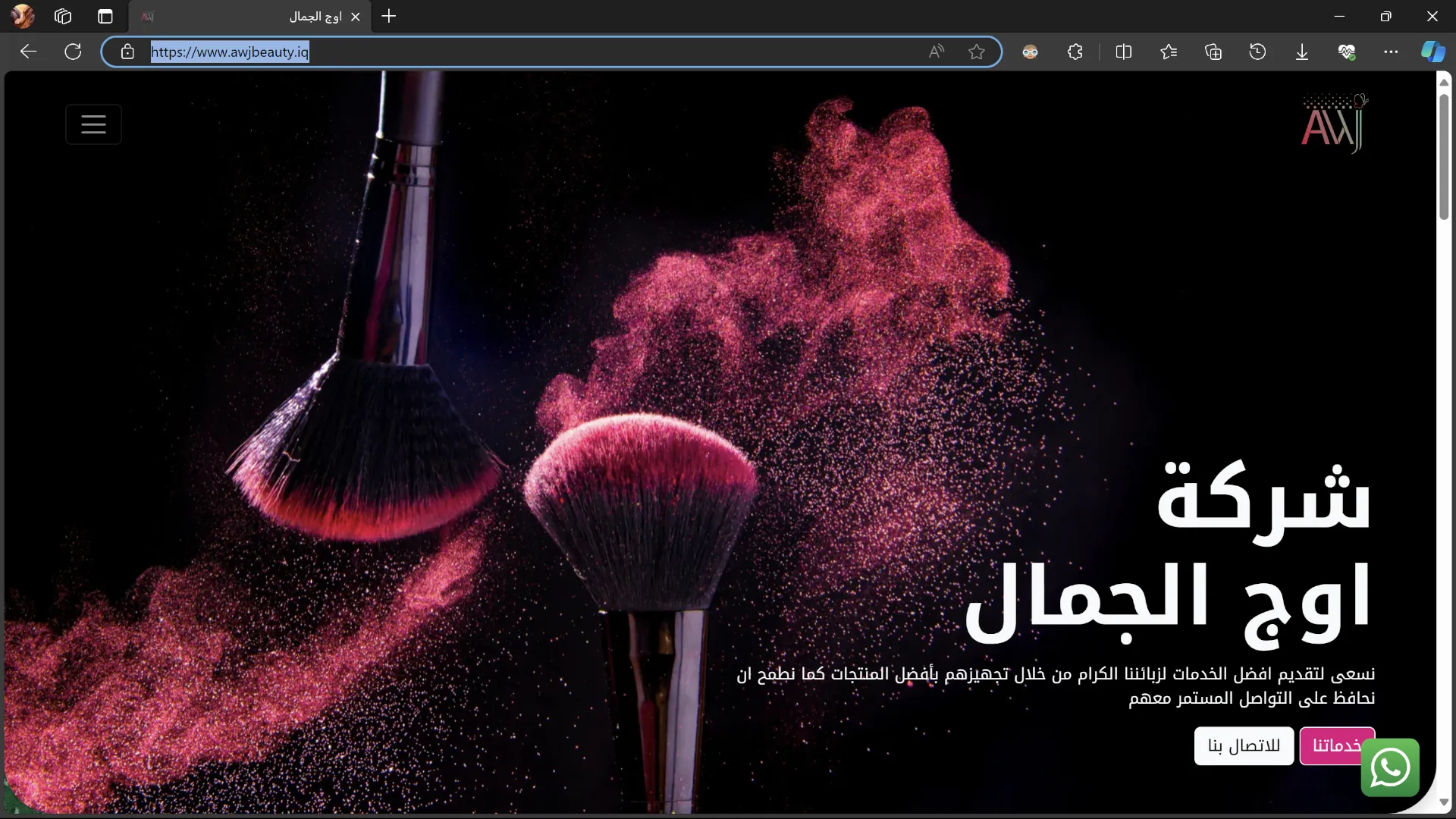Click the address bar URL field

[x=531, y=52]
